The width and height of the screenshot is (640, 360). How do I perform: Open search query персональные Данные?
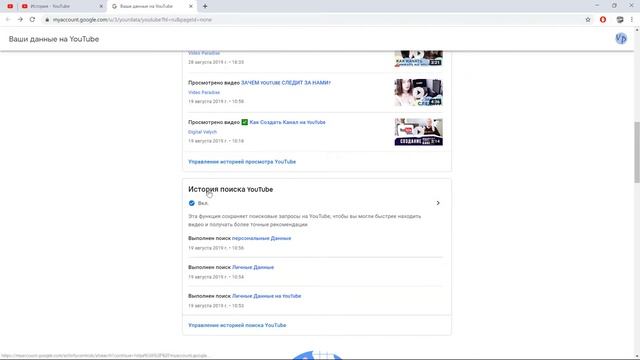[x=261, y=238]
